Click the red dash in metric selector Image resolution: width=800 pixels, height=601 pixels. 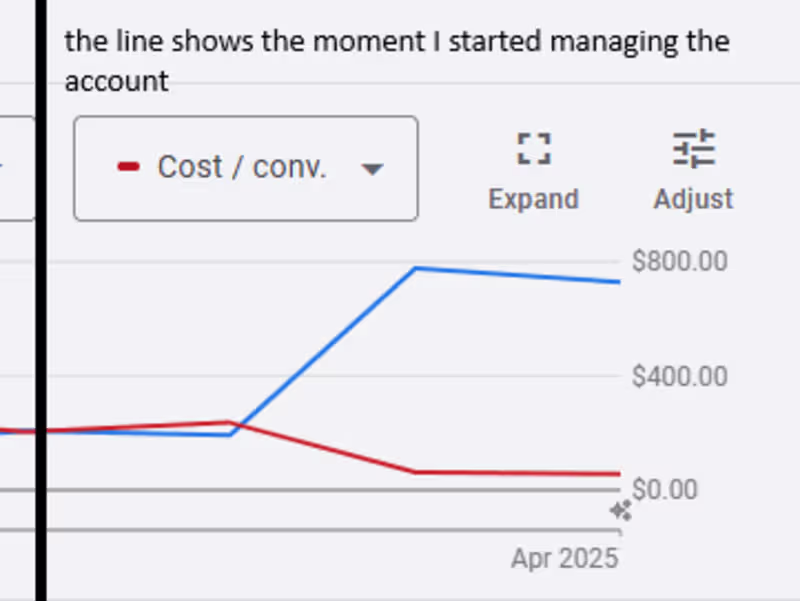click(128, 168)
